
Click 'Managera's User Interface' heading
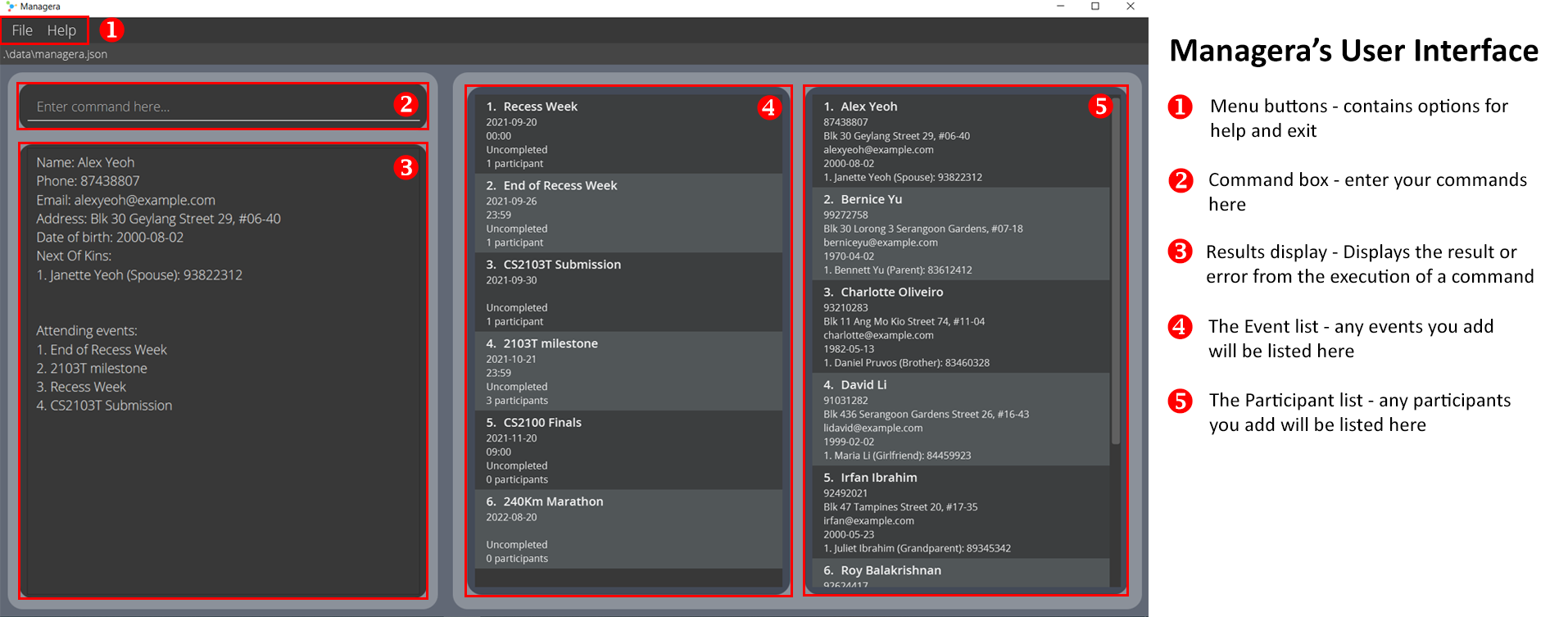coord(1353,50)
